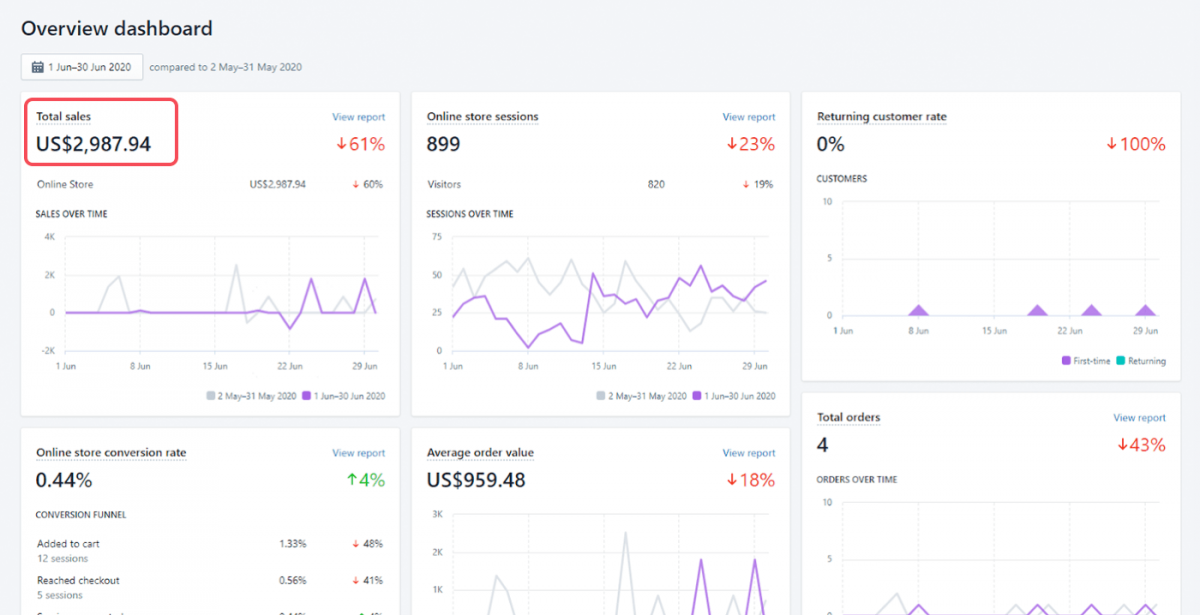Click the US$959.48 average order value
Viewport: 1200px width, 615px height.
point(476,480)
